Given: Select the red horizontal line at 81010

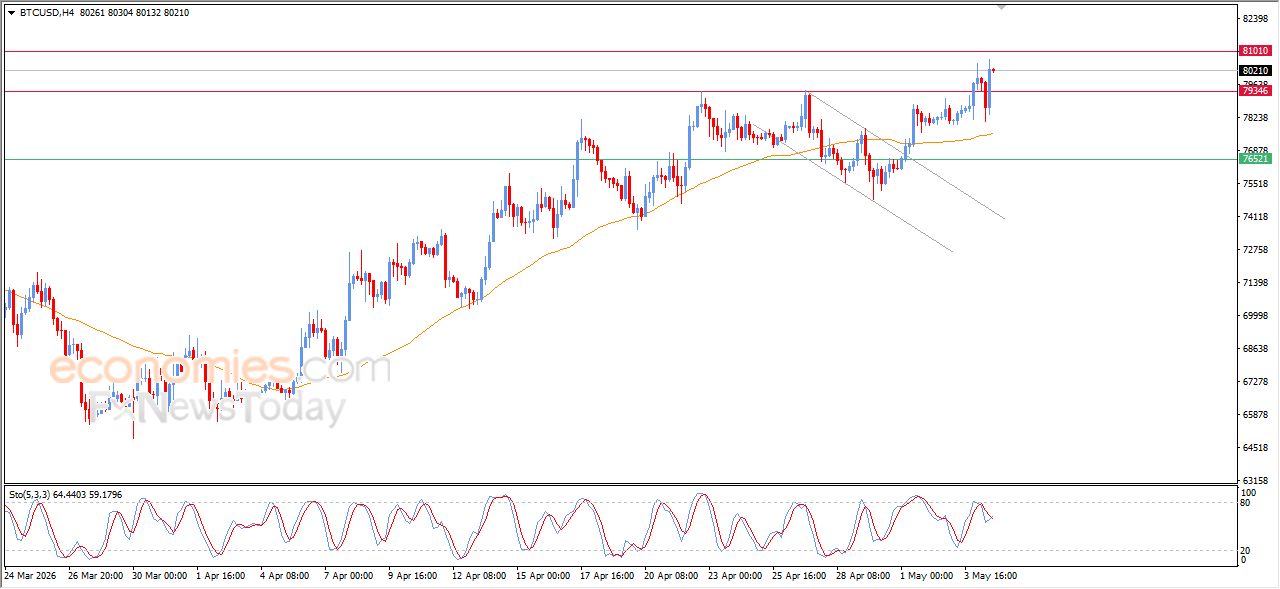Looking at the screenshot, I should pos(620,51).
